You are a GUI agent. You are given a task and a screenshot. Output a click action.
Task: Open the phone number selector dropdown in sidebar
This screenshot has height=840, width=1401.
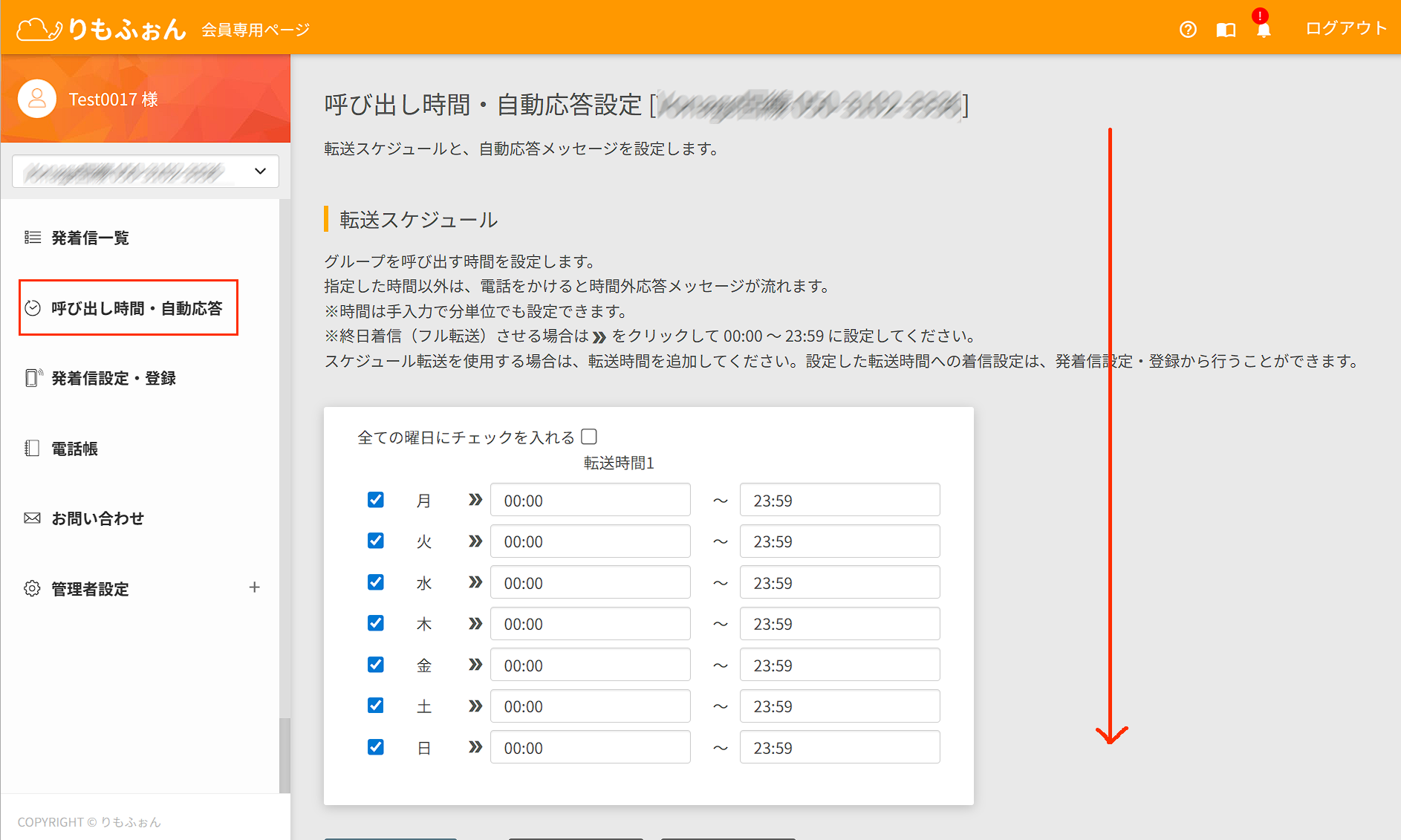[x=146, y=172]
